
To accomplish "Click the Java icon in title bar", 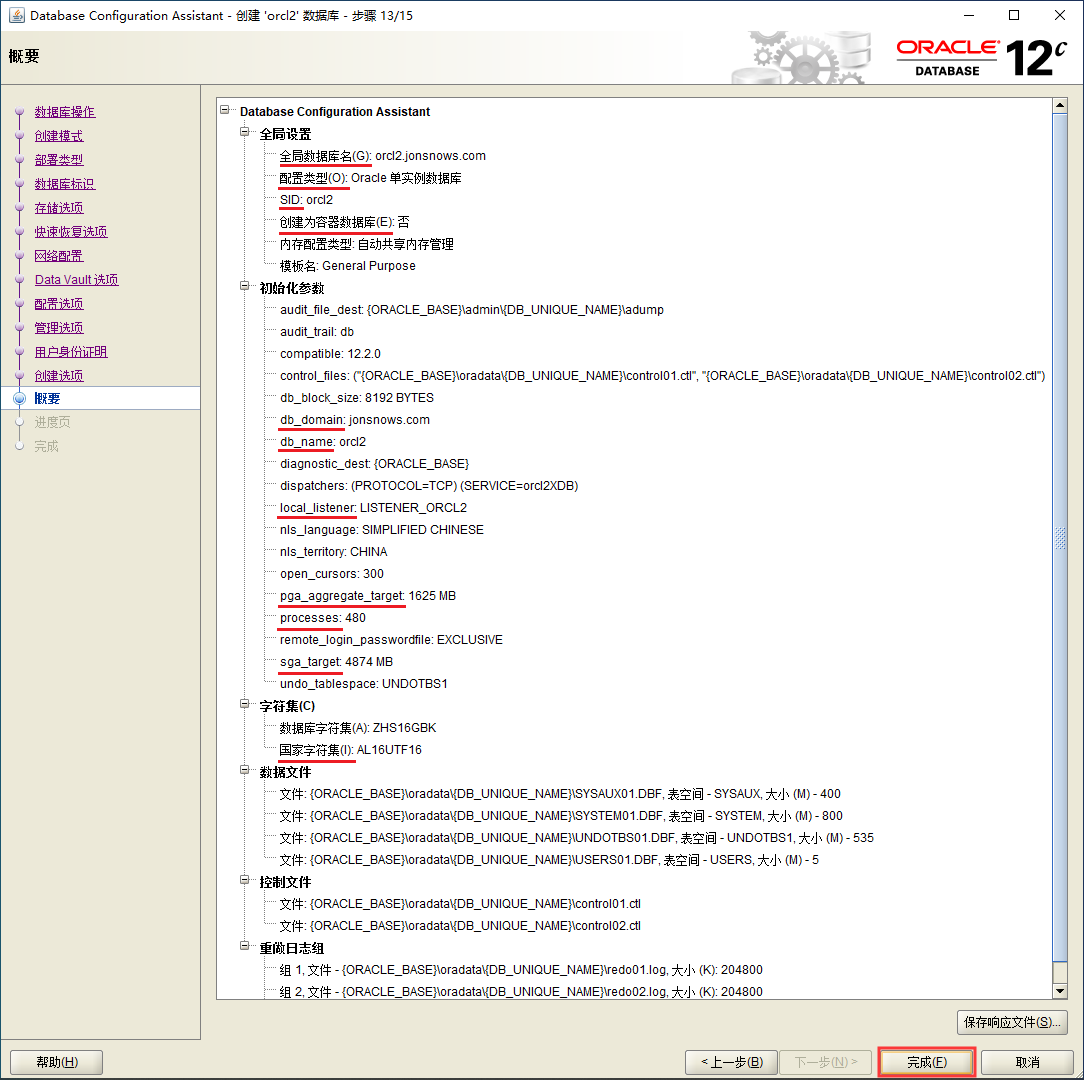I will [x=17, y=16].
